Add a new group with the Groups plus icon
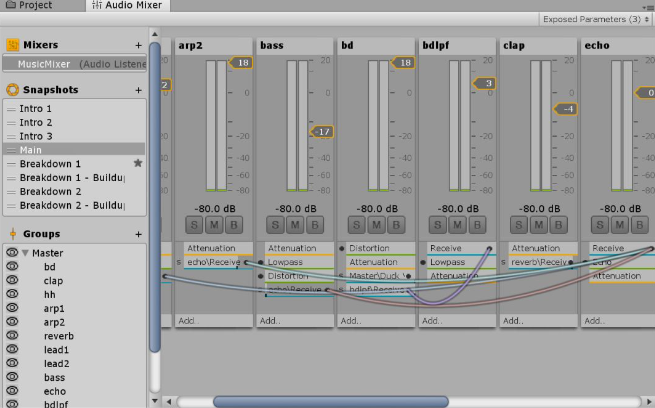The image size is (655, 408). pos(139,234)
